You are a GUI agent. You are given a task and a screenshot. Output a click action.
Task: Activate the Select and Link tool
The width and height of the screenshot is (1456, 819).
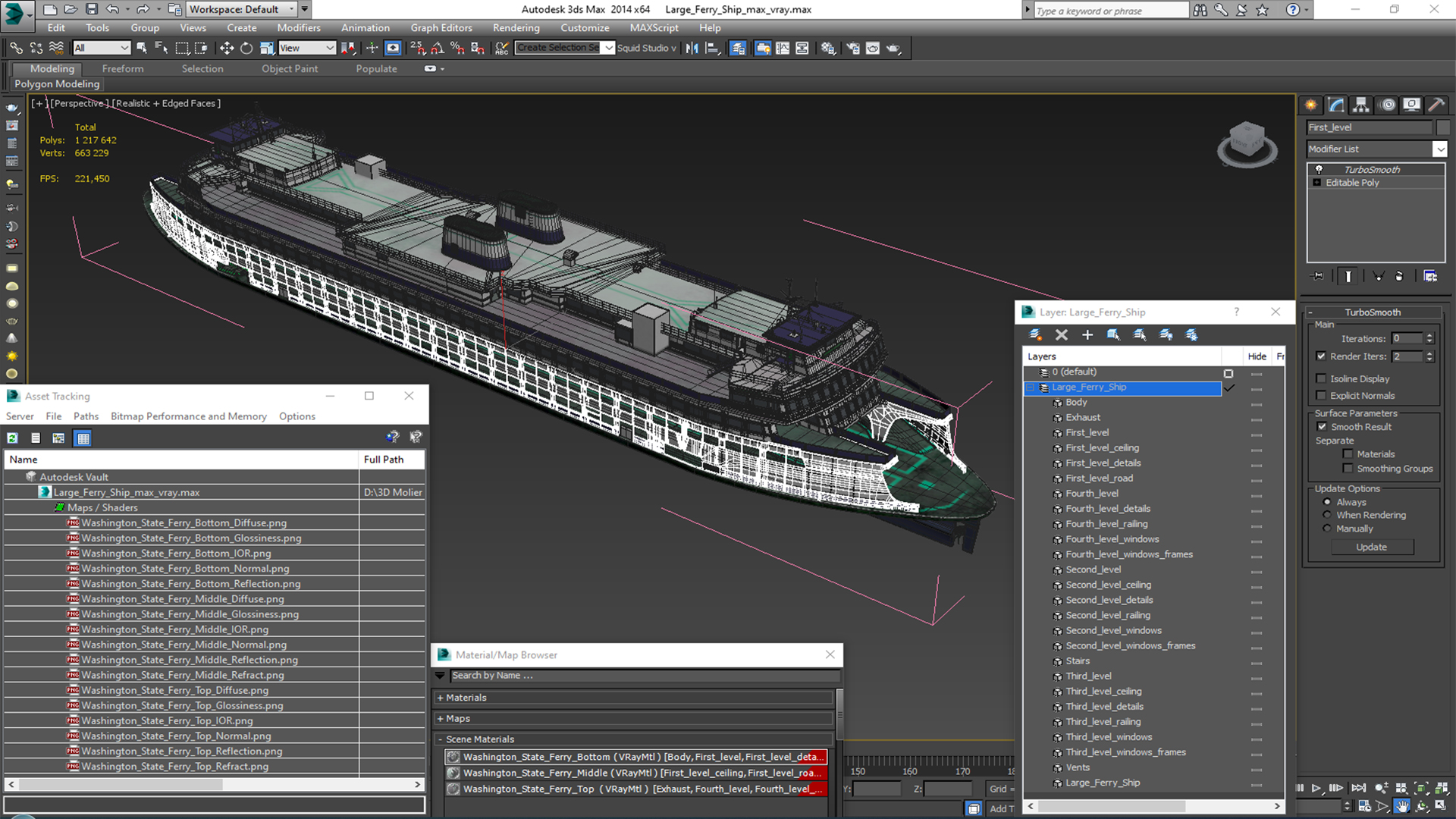16,48
